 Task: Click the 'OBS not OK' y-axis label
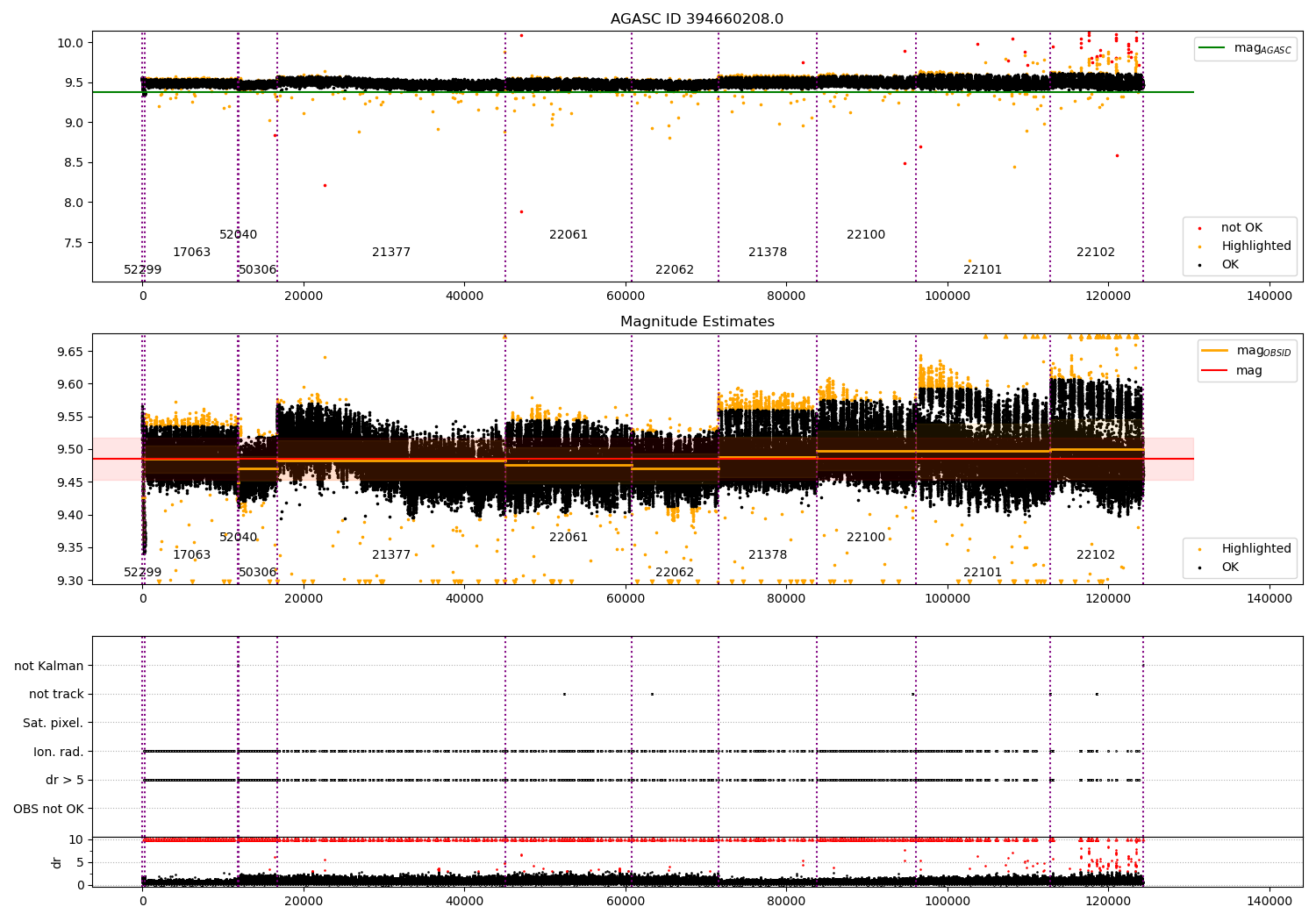coord(49,809)
